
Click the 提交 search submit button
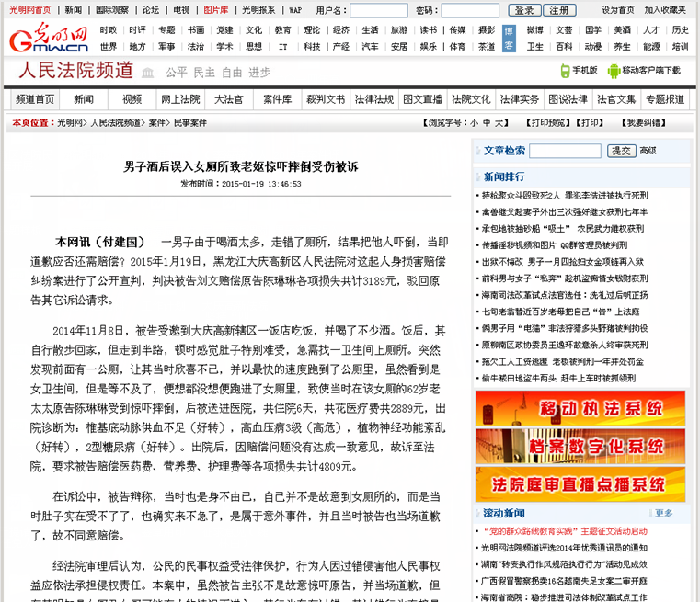(x=621, y=151)
